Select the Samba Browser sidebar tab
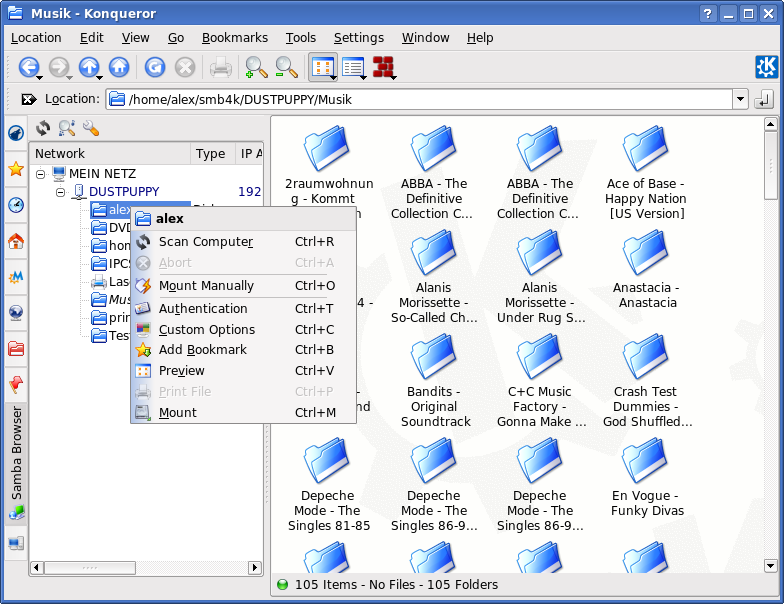The width and height of the screenshot is (784, 604). pos(16,463)
